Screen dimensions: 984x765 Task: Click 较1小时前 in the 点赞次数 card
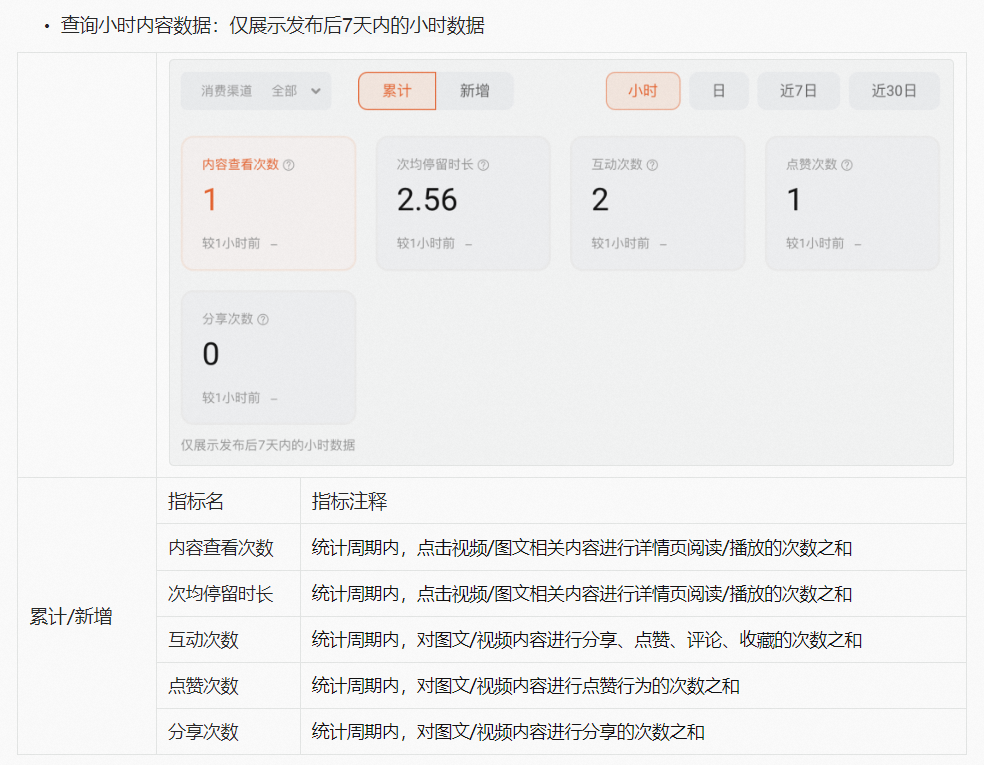click(815, 243)
